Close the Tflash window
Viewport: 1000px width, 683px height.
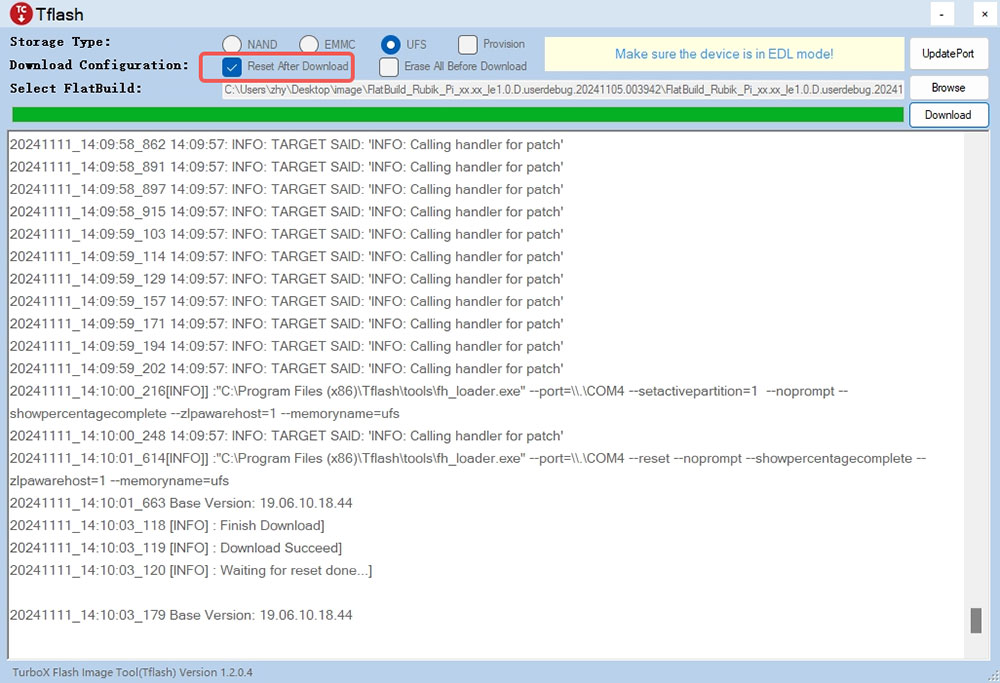point(985,14)
